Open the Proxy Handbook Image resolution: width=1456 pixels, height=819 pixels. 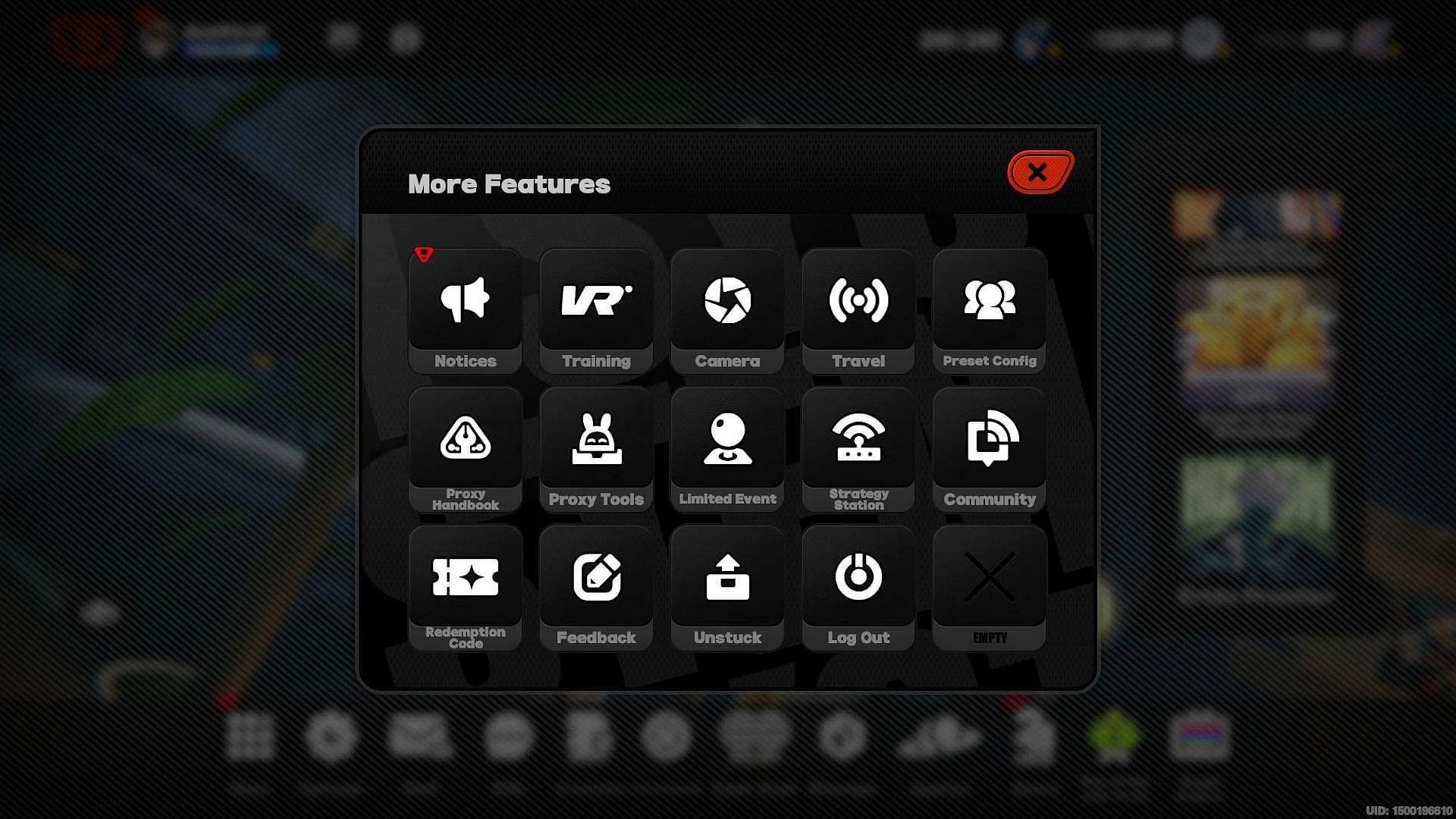(x=464, y=449)
